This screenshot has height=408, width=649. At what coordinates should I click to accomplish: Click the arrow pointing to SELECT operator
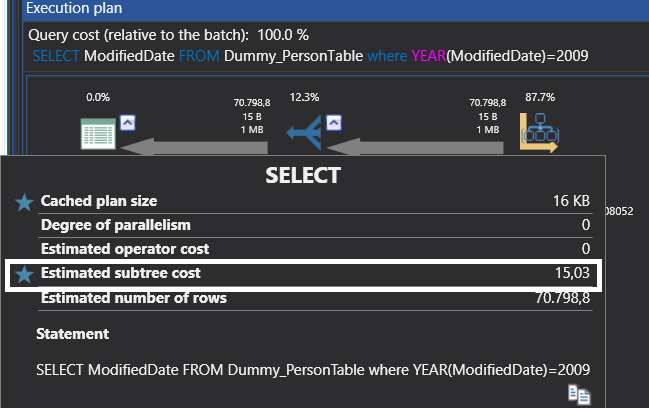pyautogui.click(x=200, y=147)
